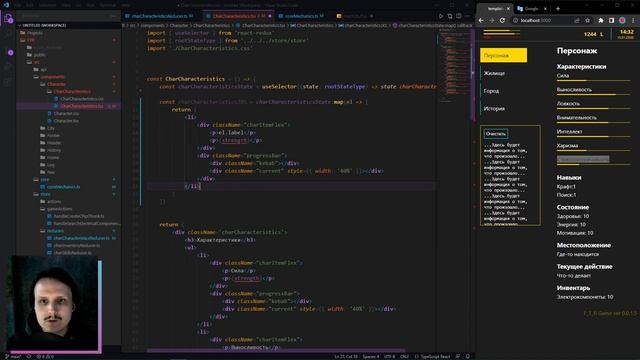640x360 pixels.
Task: Open a new Chrome tab
Action: click(558, 9)
